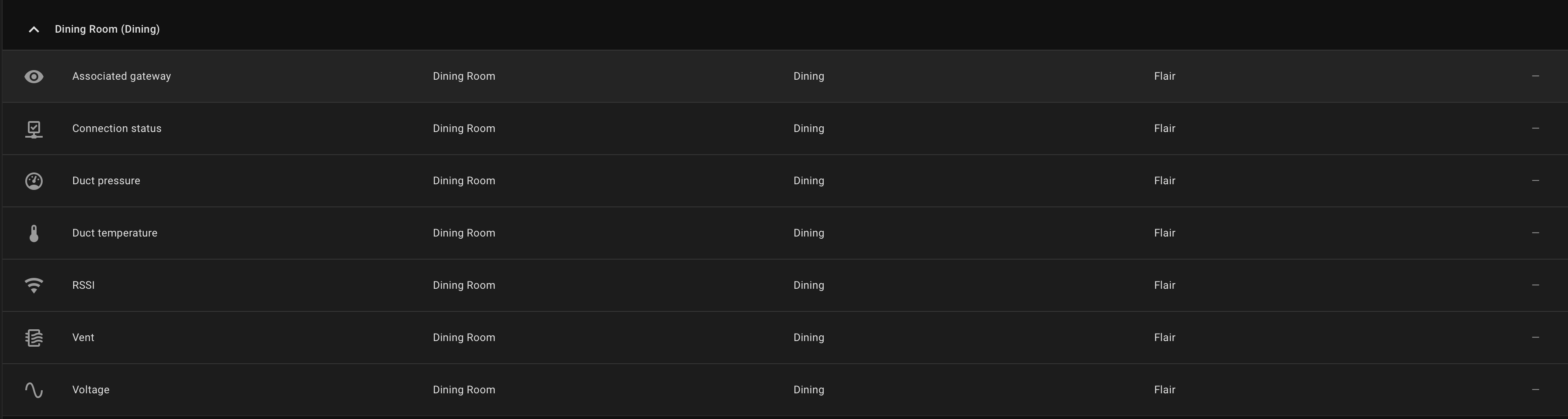
Task: Click the Dining Room (Dining) header text
Action: tap(107, 29)
